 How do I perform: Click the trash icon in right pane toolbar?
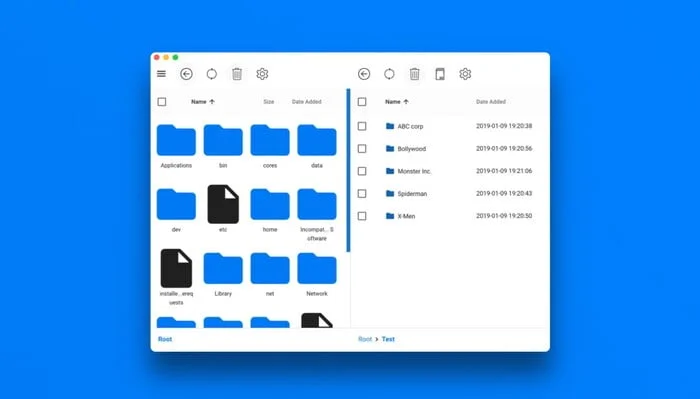pyautogui.click(x=414, y=74)
